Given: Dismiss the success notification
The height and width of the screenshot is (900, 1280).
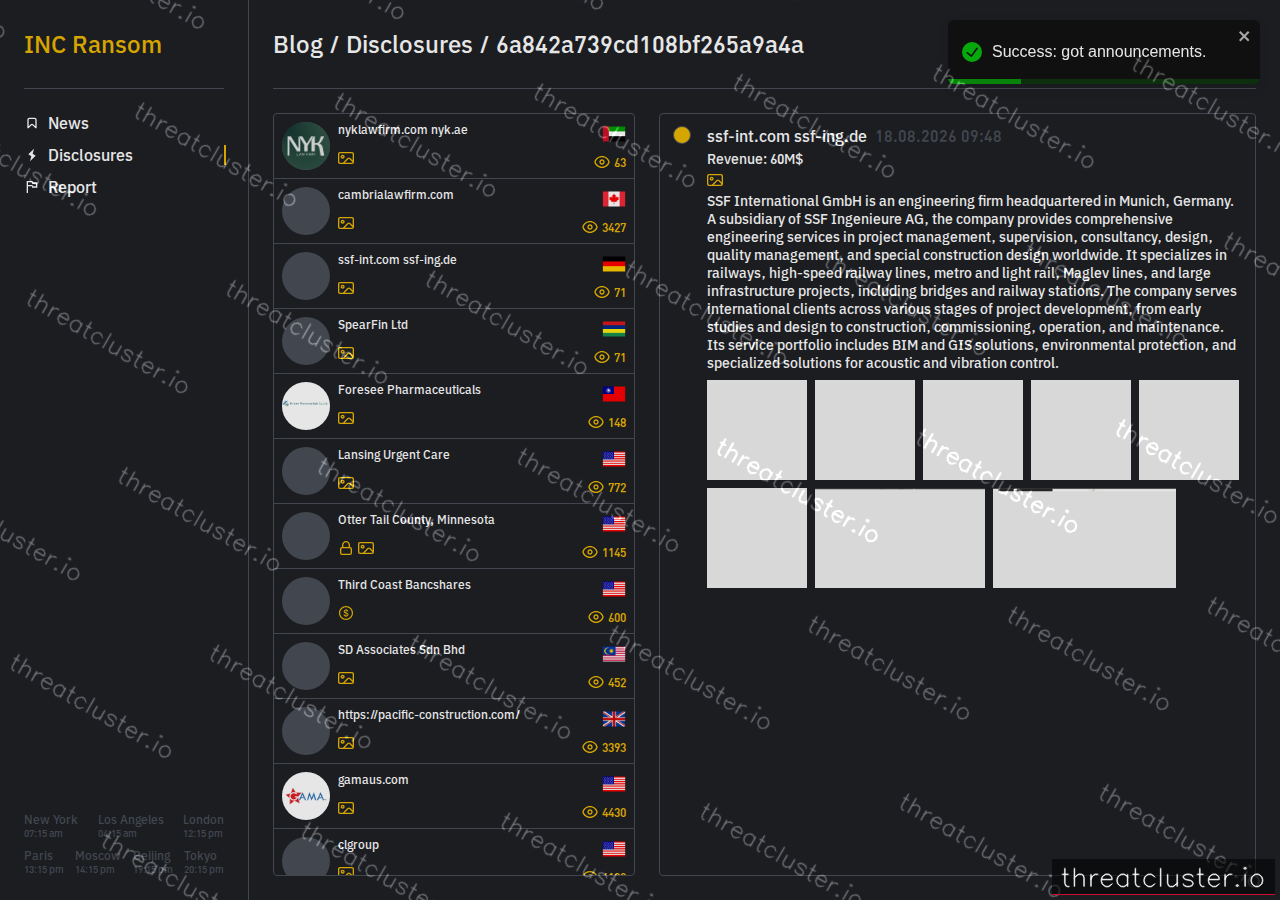Looking at the screenshot, I should point(1244,36).
